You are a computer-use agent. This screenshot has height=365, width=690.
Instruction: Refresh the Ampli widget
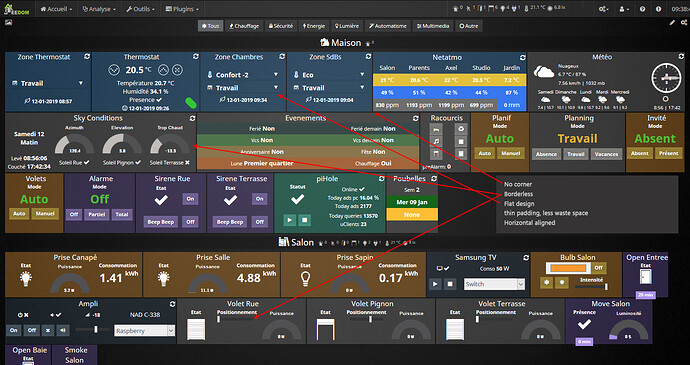pyautogui.click(x=172, y=304)
